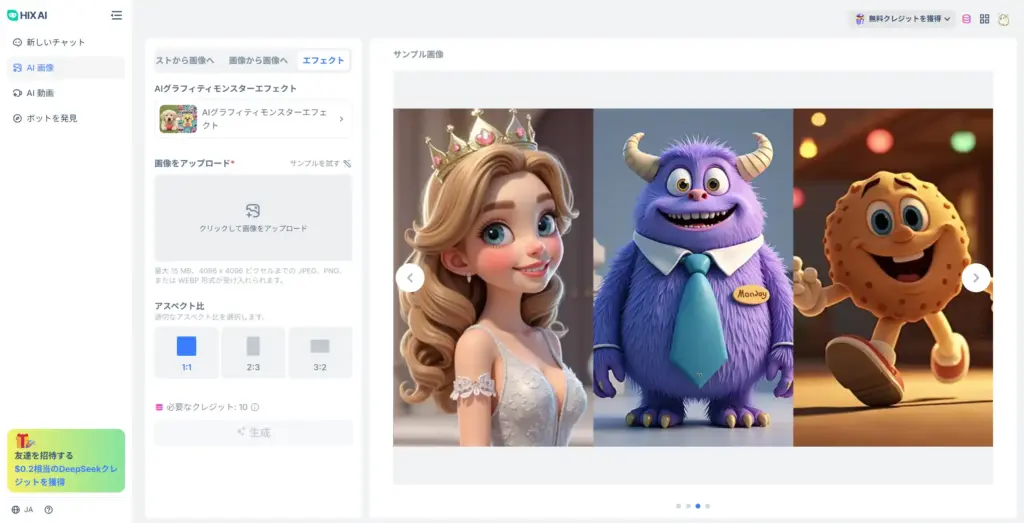This screenshot has height=523, width=1024.
Task: Show next sample image with right arrow
Action: (976, 278)
